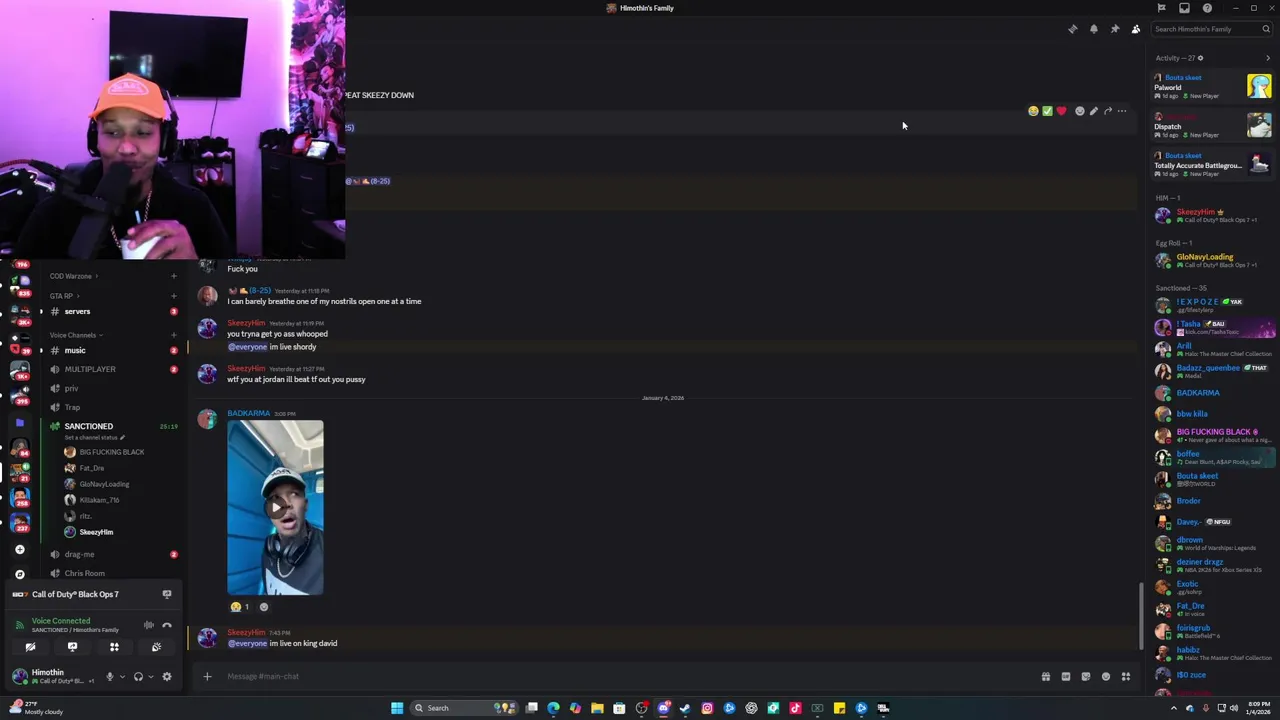Join the Chris Room voice channel
The height and width of the screenshot is (720, 1280).
tap(112, 573)
